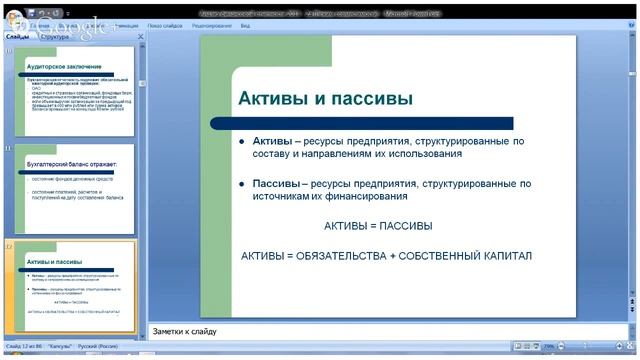Screen dimensions: 640x360
Task: Click zoom in plus button
Action: [619, 346]
